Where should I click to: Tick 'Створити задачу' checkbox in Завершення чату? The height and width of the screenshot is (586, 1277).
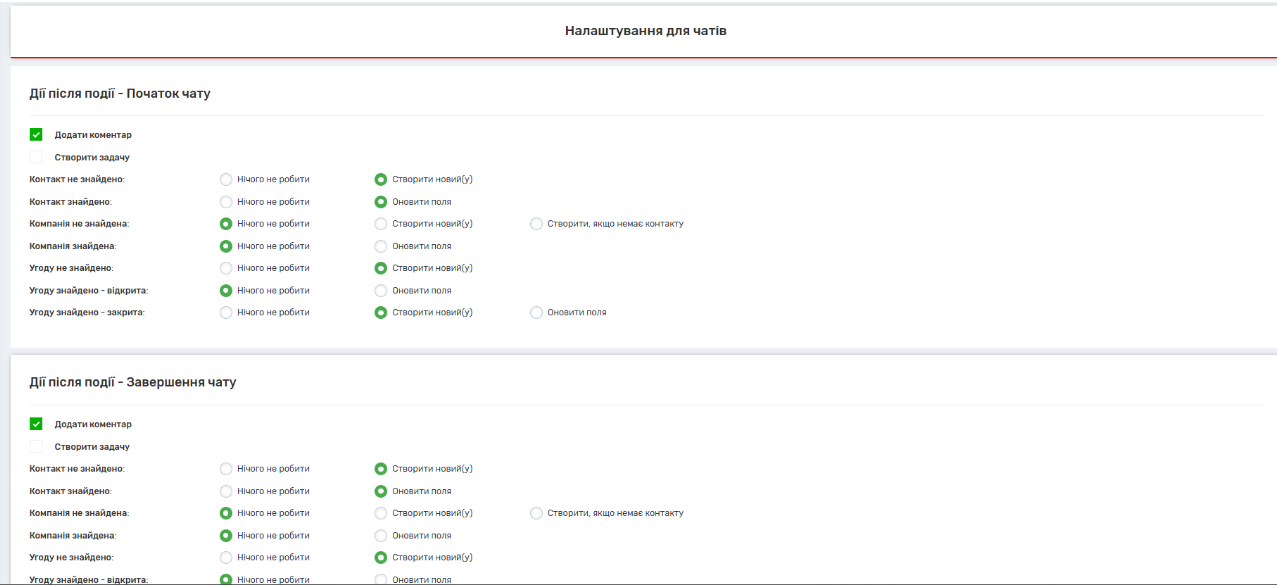36,447
